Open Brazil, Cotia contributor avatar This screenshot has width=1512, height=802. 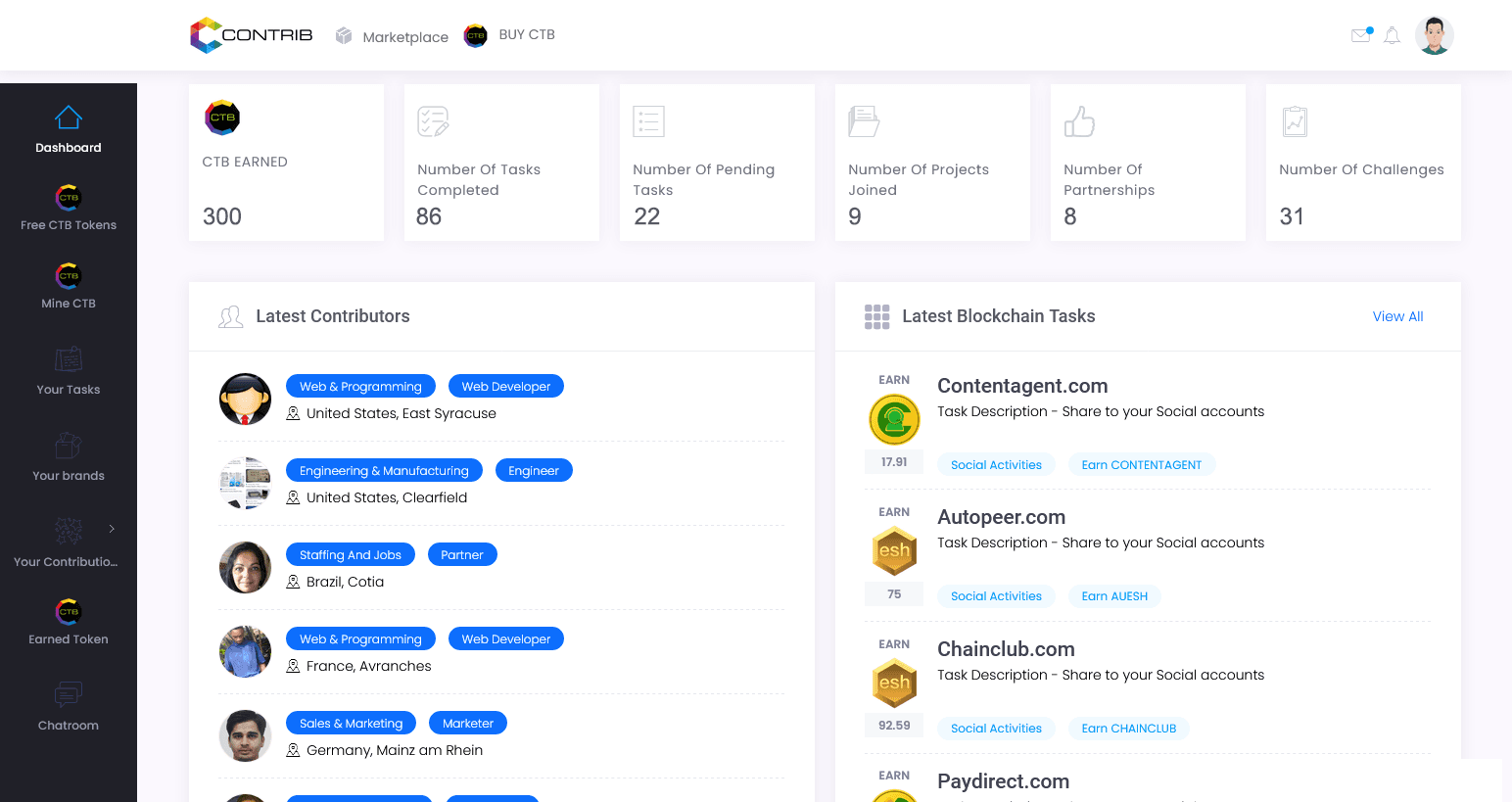point(245,568)
